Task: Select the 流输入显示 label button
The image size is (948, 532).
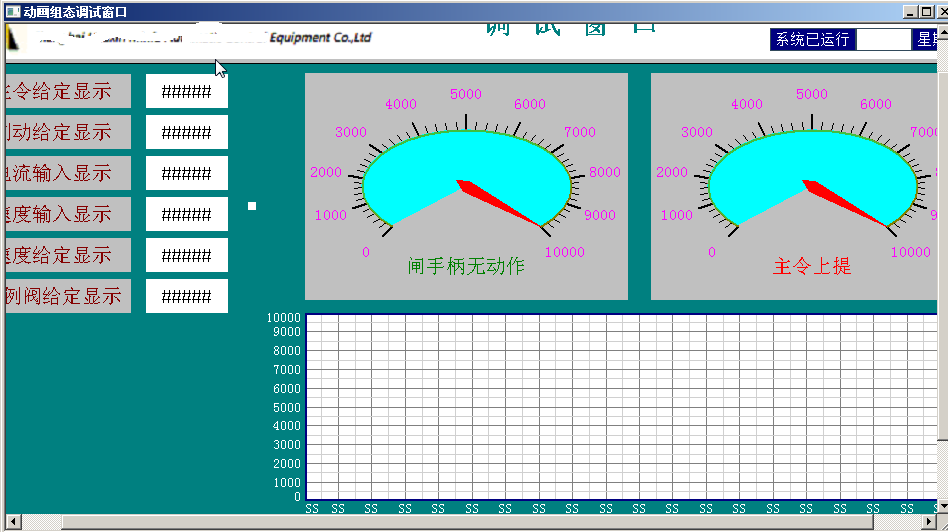Action: [x=66, y=173]
